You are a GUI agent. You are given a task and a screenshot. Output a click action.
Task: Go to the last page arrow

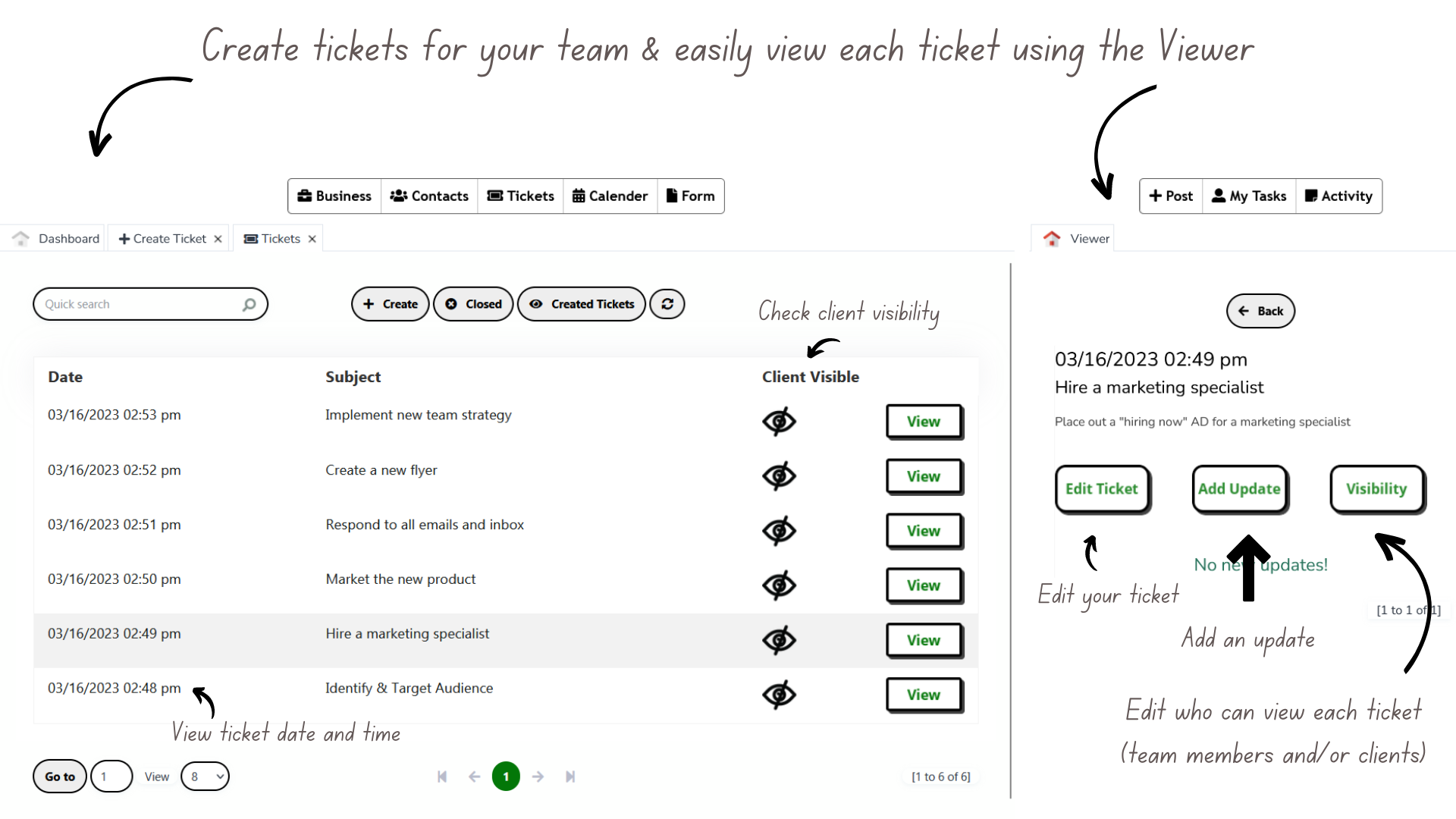(570, 777)
